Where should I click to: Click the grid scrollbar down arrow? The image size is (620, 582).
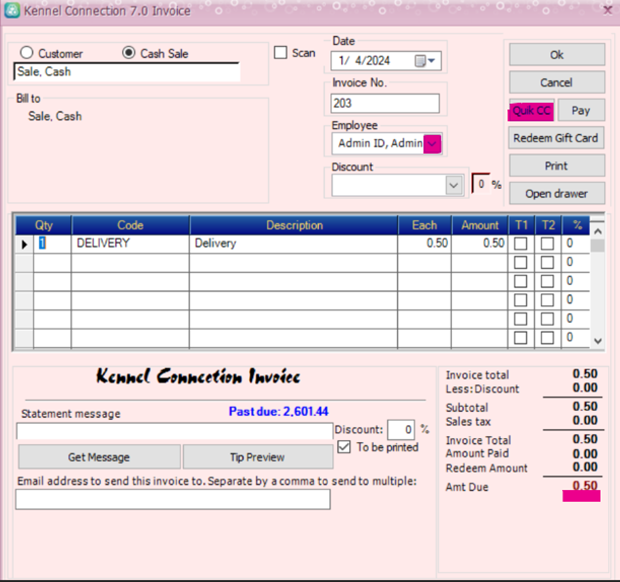598,341
